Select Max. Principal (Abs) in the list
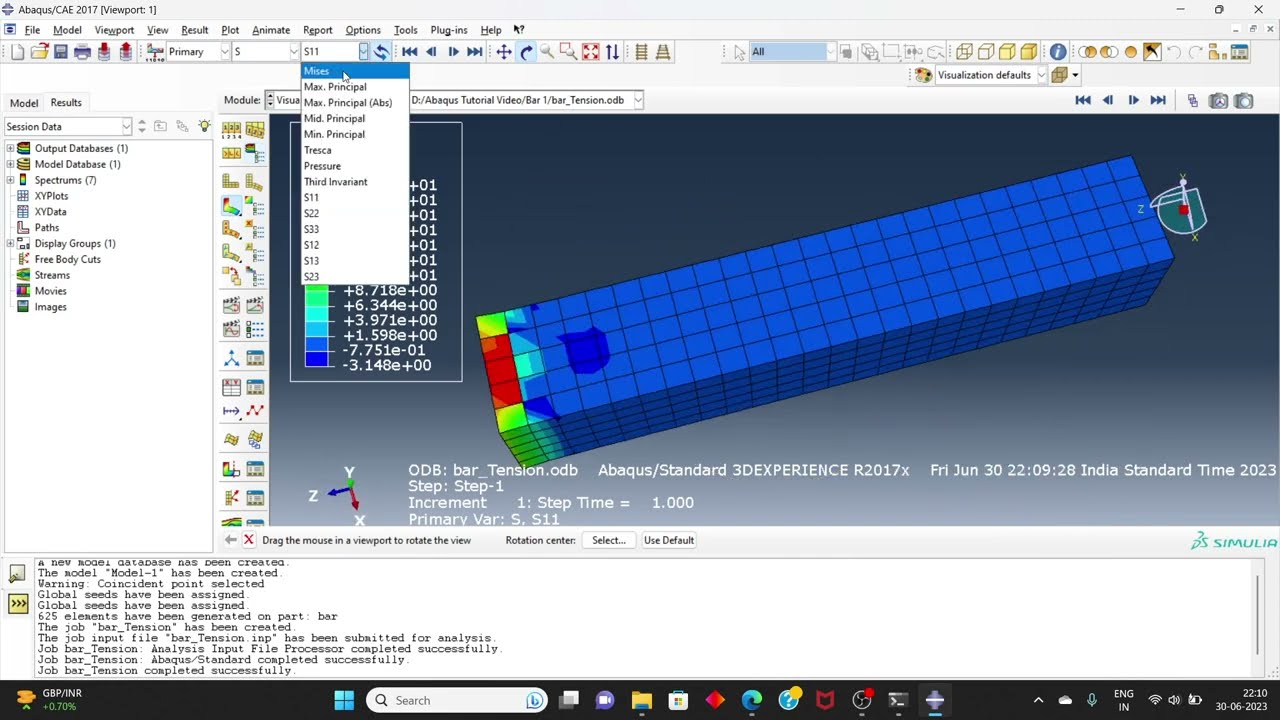This screenshot has width=1280, height=720. coord(355,103)
